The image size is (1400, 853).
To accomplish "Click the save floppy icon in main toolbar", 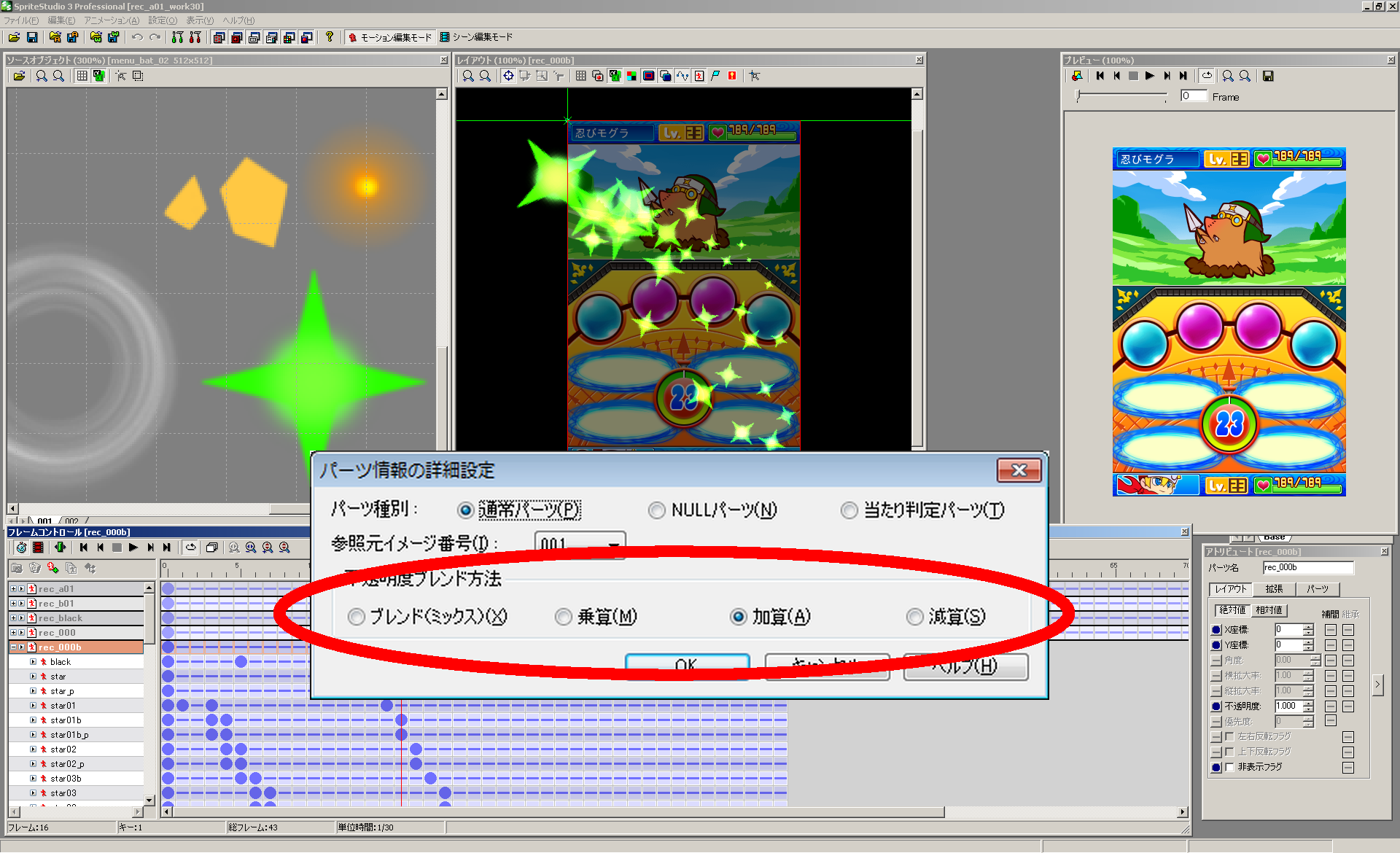I will coord(32,37).
